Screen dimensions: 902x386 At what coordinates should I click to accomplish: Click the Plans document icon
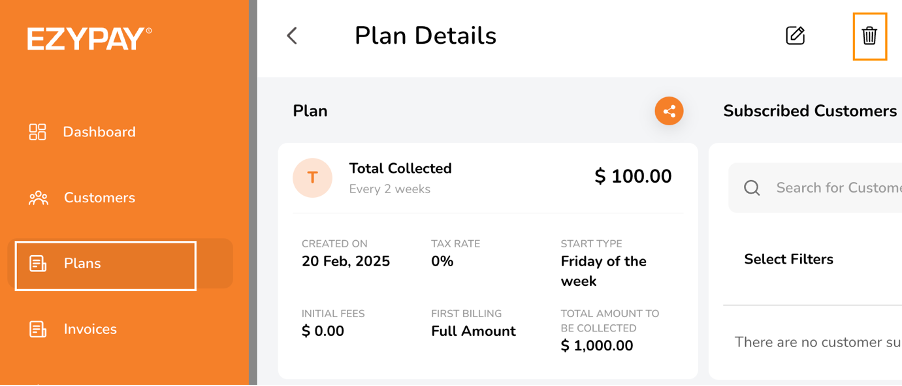(37, 263)
